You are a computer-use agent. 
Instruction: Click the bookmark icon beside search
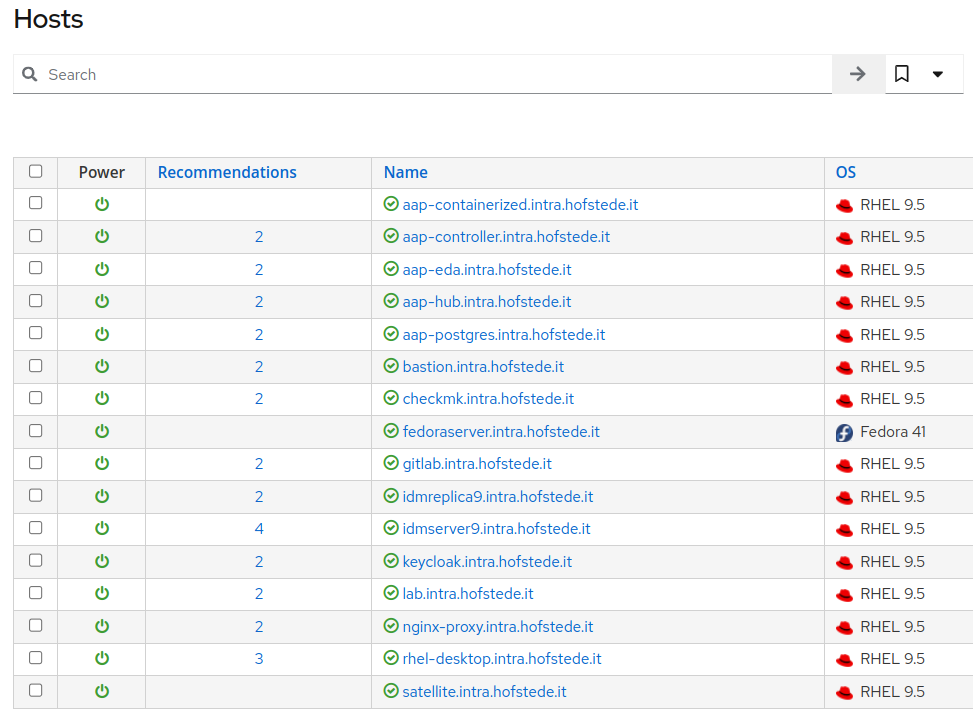click(902, 74)
